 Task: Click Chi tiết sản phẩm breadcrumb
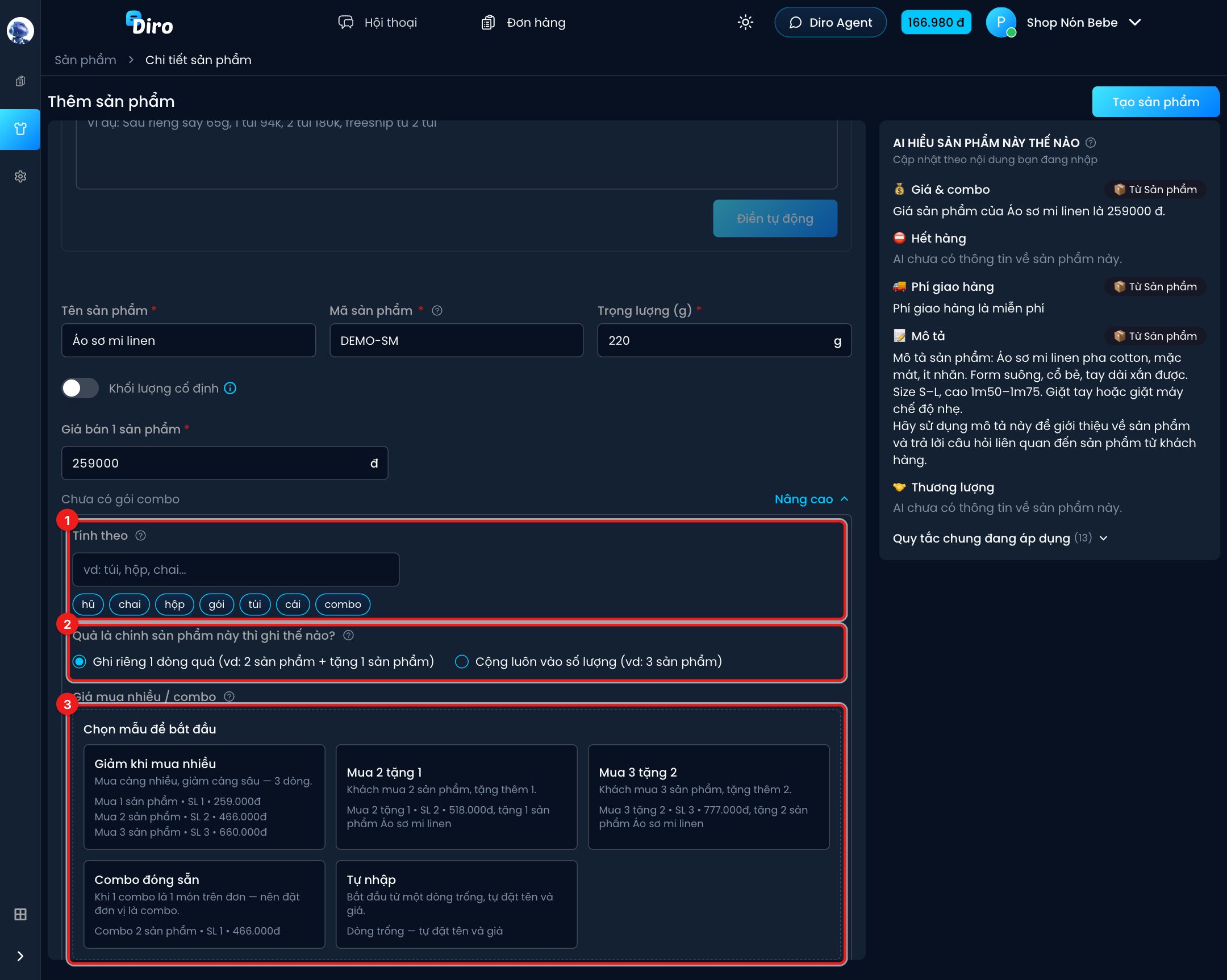point(198,60)
